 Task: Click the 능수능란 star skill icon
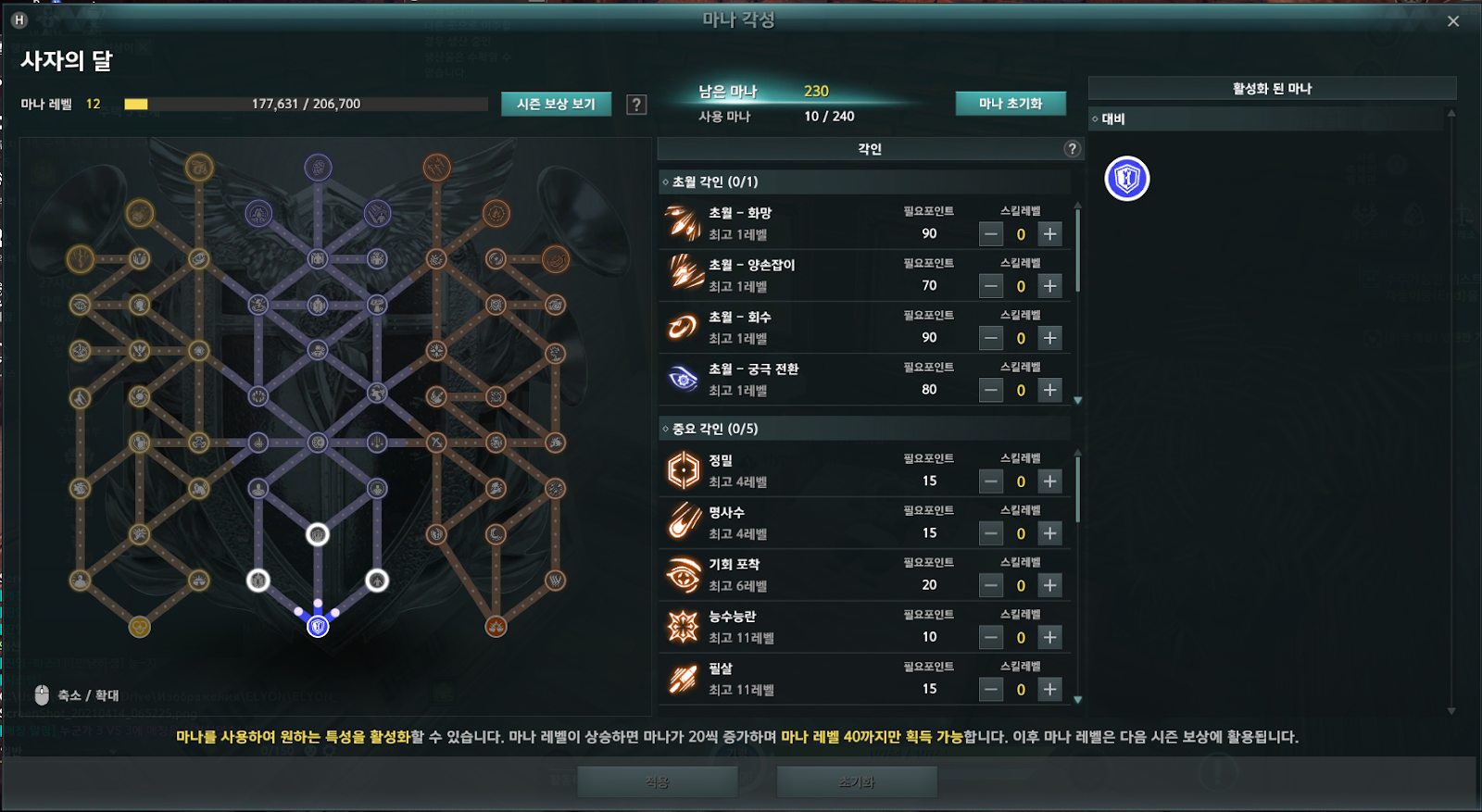(684, 627)
